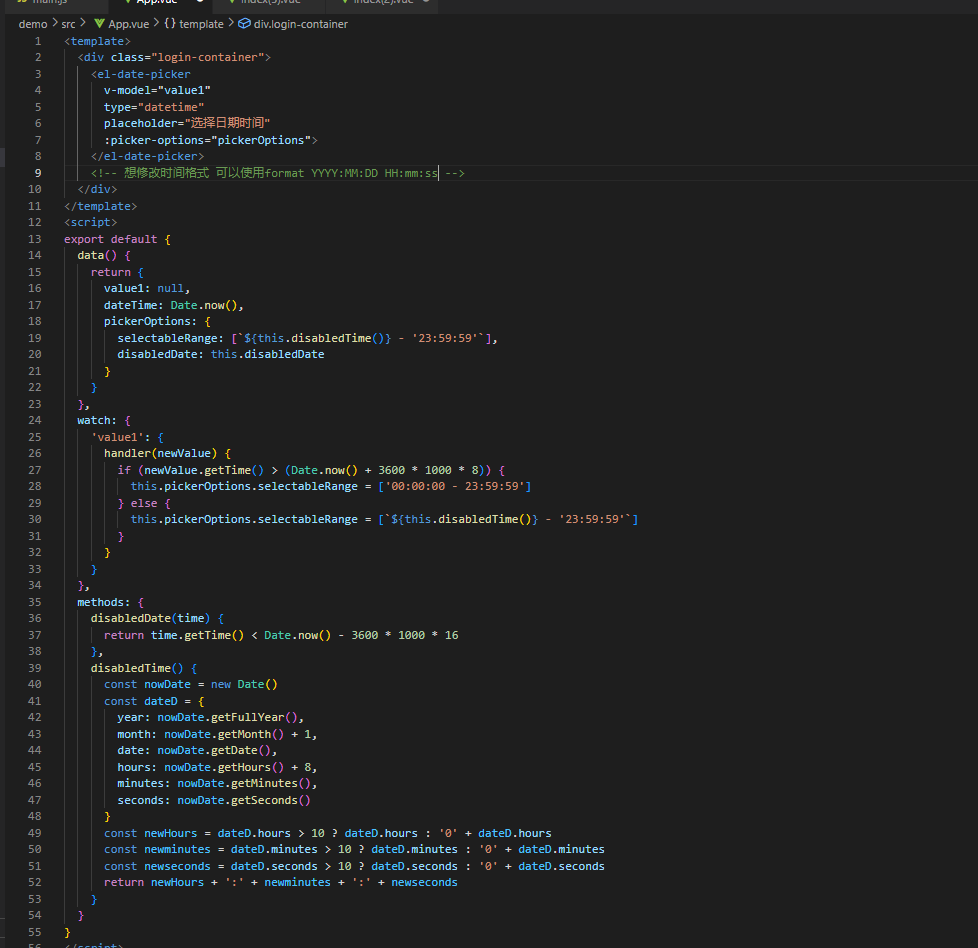Click "const newseconds" declaration on line 51
The height and width of the screenshot is (948, 978).
pos(157,866)
